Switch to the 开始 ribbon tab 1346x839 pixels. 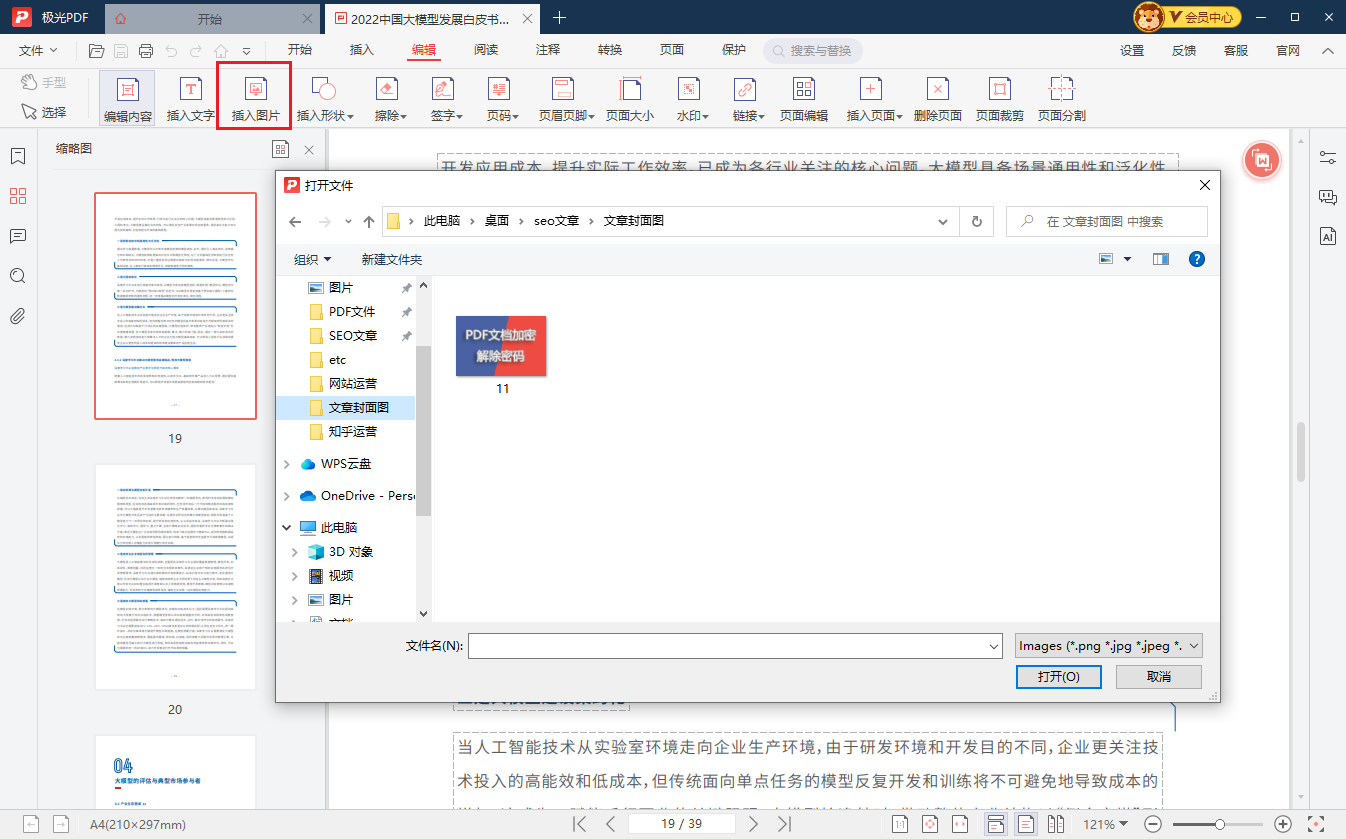(300, 50)
